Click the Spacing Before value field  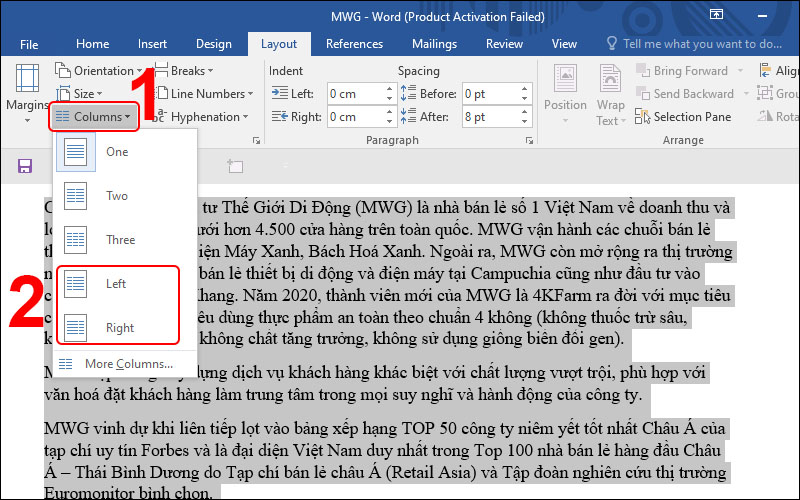[x=490, y=94]
